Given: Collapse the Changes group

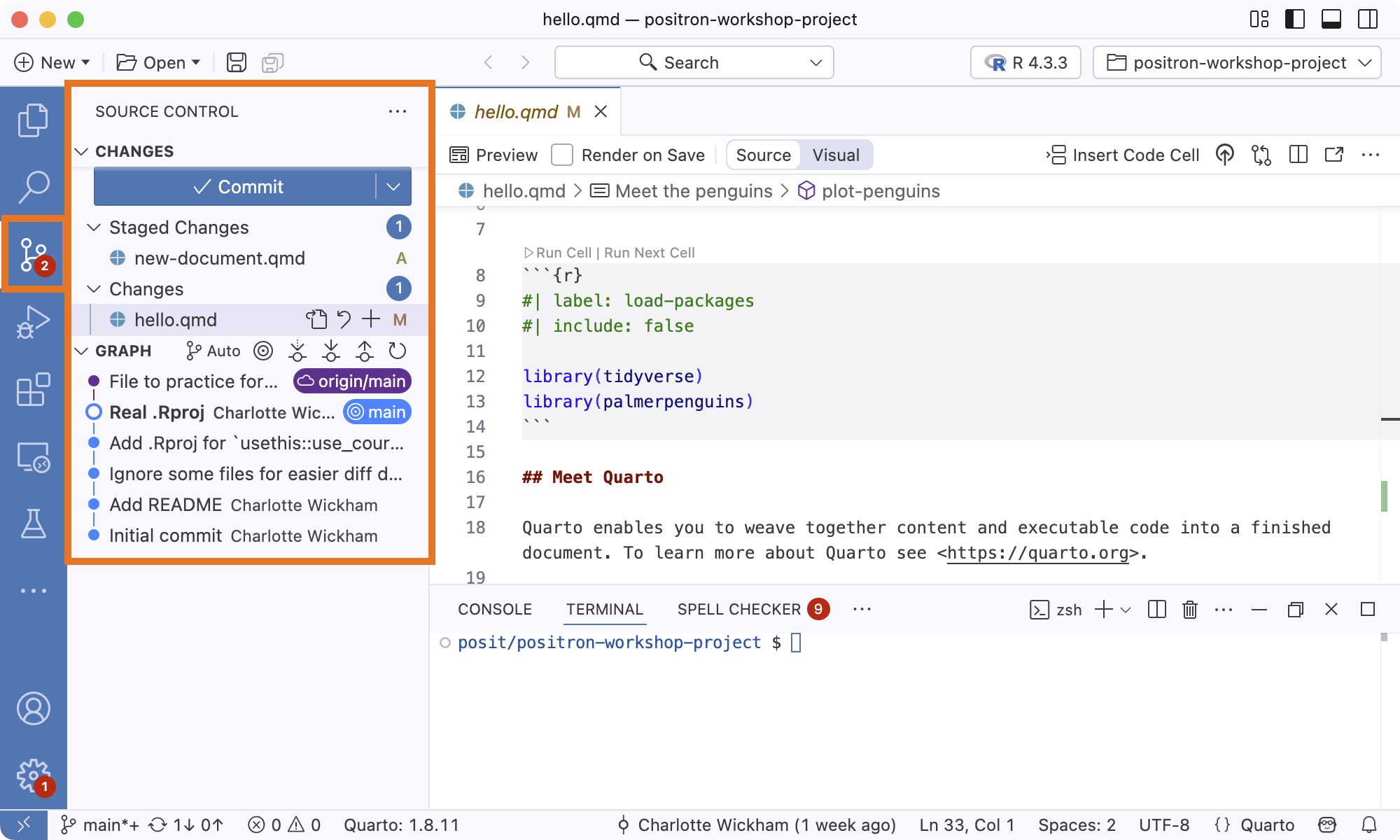Looking at the screenshot, I should [94, 289].
